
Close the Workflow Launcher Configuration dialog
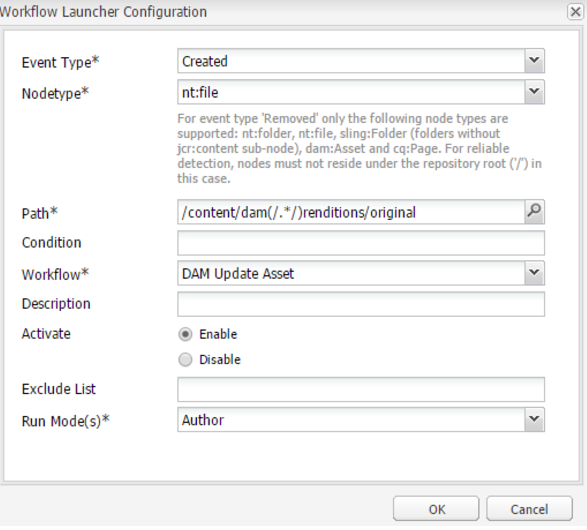[x=575, y=12]
